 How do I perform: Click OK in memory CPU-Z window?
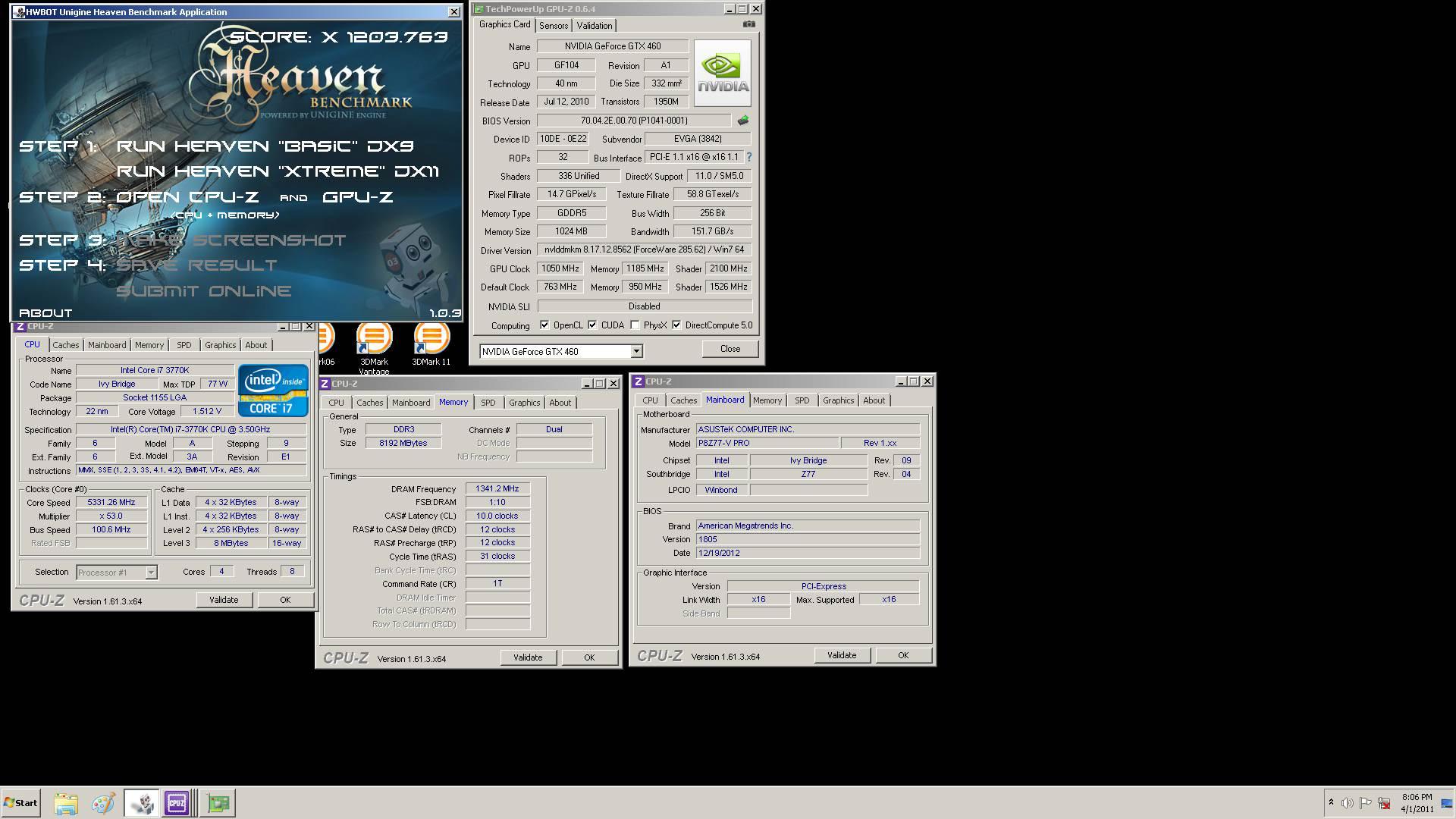[x=589, y=657]
